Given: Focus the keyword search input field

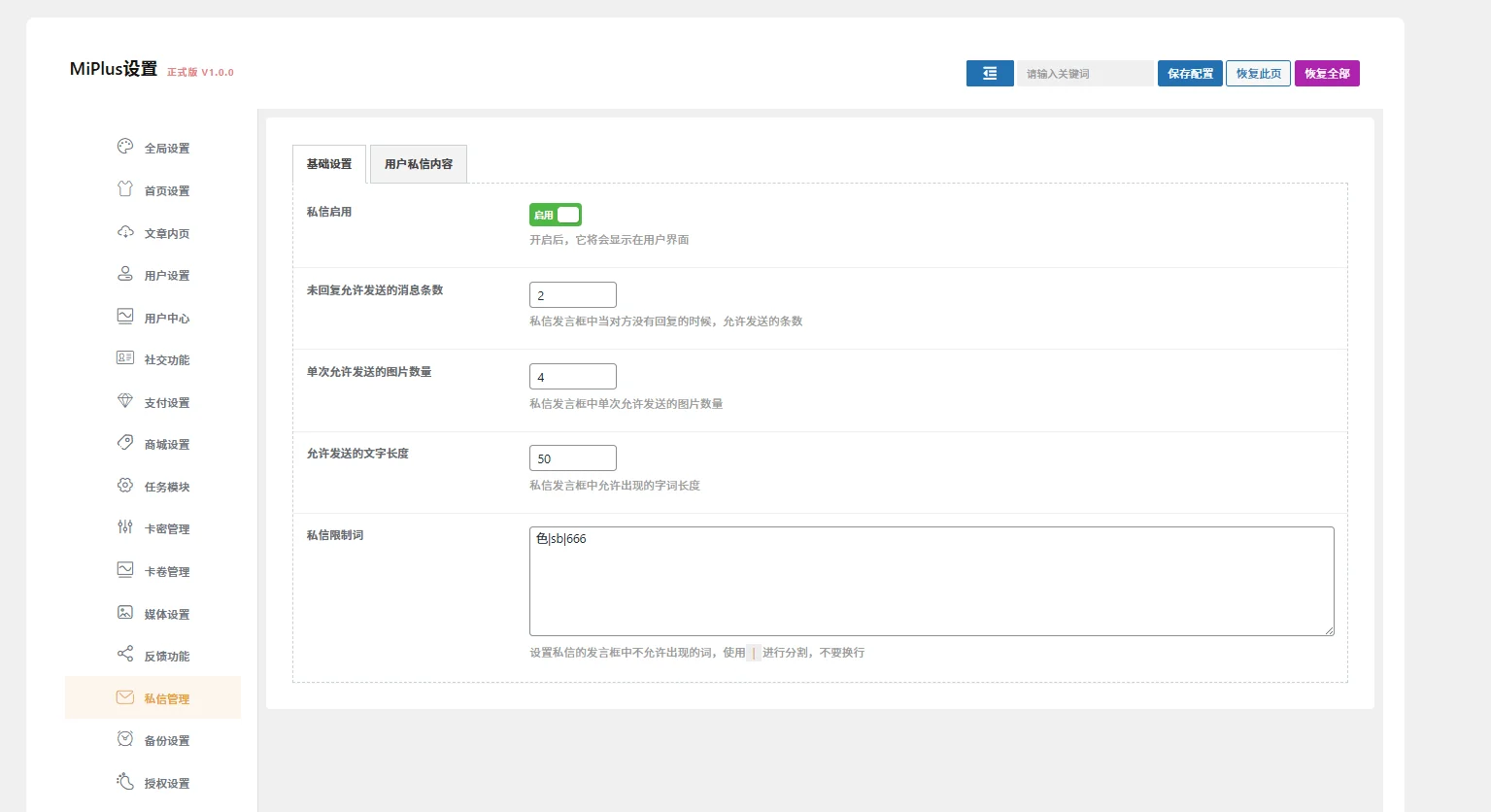Looking at the screenshot, I should (x=1085, y=74).
